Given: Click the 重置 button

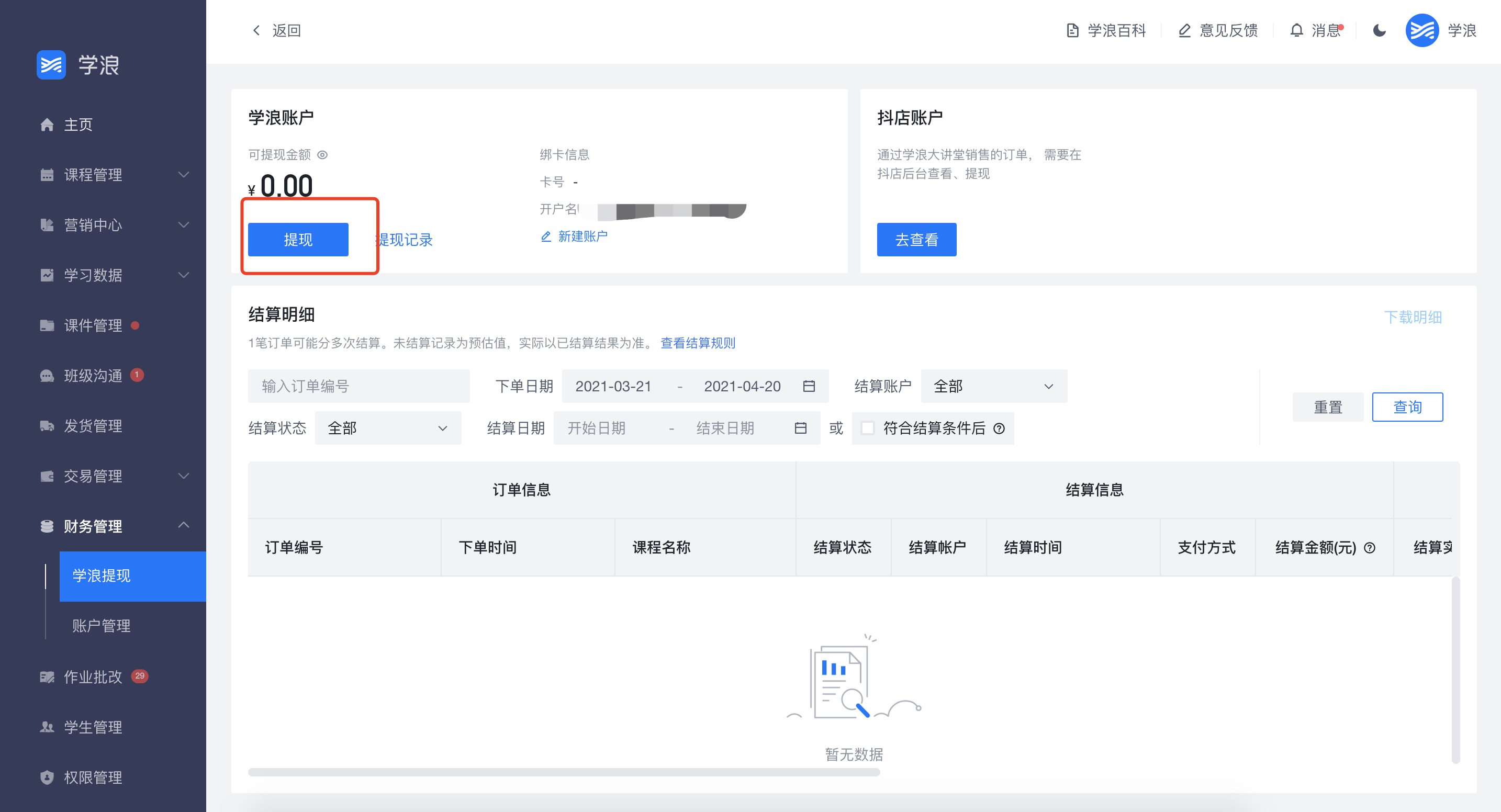Looking at the screenshot, I should tap(1328, 407).
